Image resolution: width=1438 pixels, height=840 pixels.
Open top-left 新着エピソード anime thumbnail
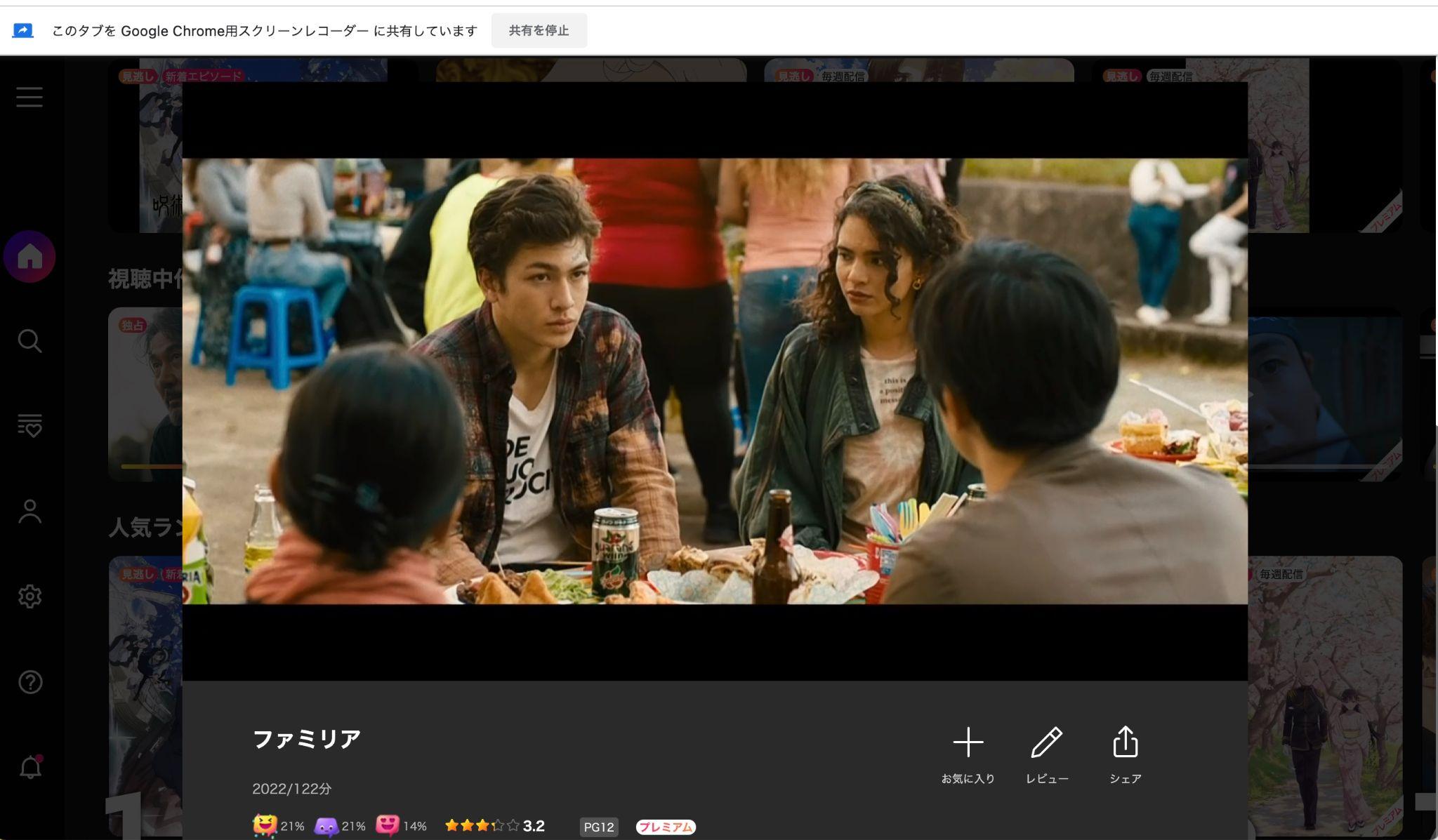pyautogui.click(x=145, y=145)
